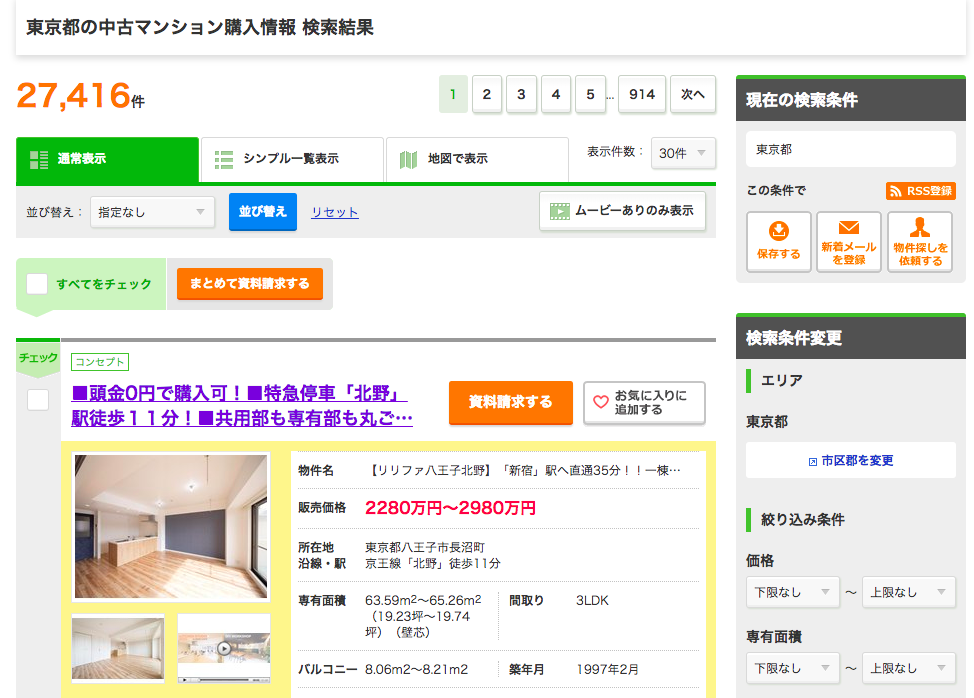
Task: Play the property video thumbnail
Action: (x=223, y=648)
